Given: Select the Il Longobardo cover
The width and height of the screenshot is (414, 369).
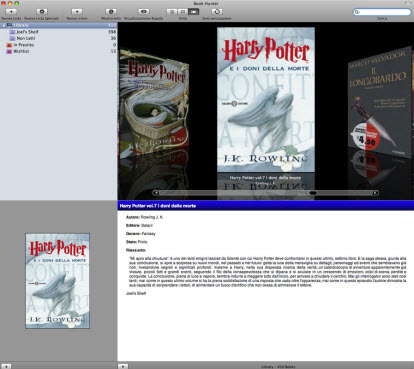Looking at the screenshot, I should [379, 102].
